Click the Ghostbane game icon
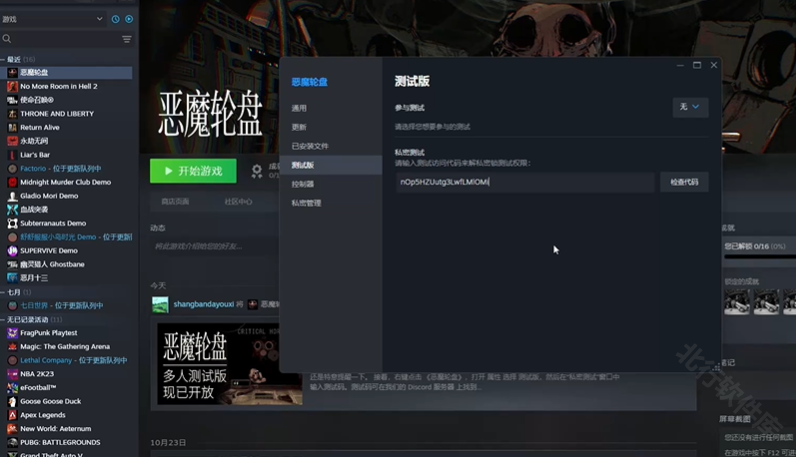The height and width of the screenshot is (457, 796). (x=12, y=265)
